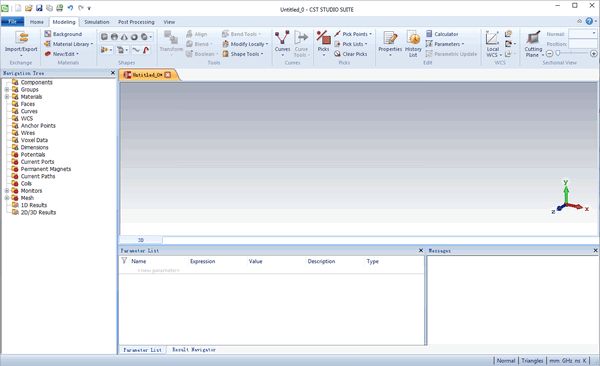Screen dimensions: 600x366
Task: Click the filter funnel icon in Parameter List
Action: [124, 261]
